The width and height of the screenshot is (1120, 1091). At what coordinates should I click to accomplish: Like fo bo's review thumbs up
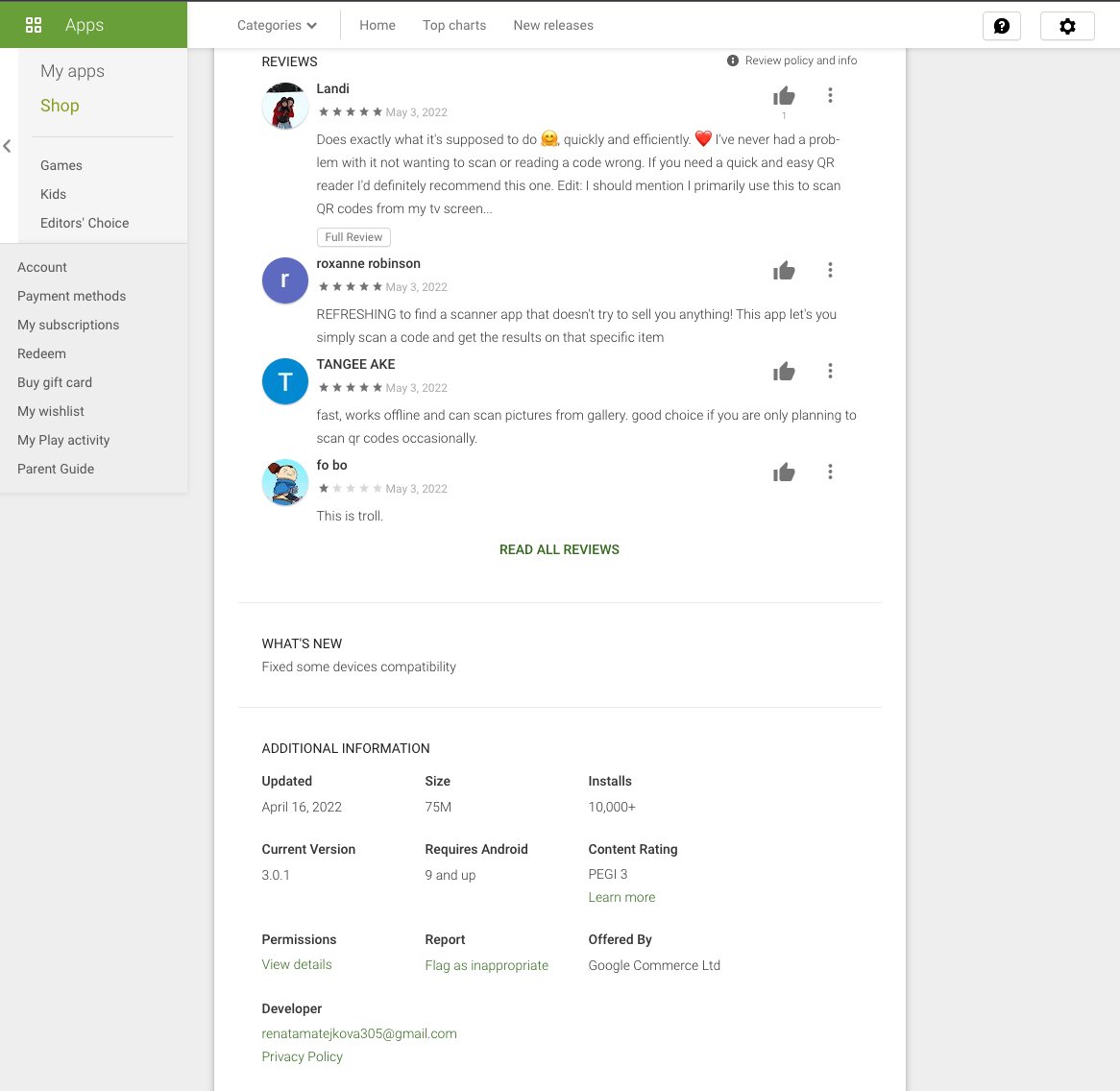pyautogui.click(x=784, y=472)
